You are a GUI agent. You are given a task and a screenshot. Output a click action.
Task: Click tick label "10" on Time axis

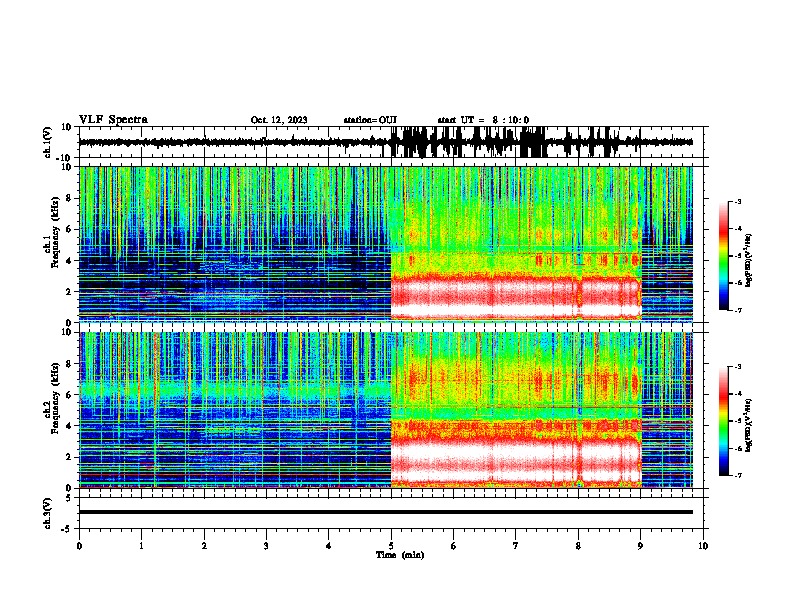coord(703,546)
